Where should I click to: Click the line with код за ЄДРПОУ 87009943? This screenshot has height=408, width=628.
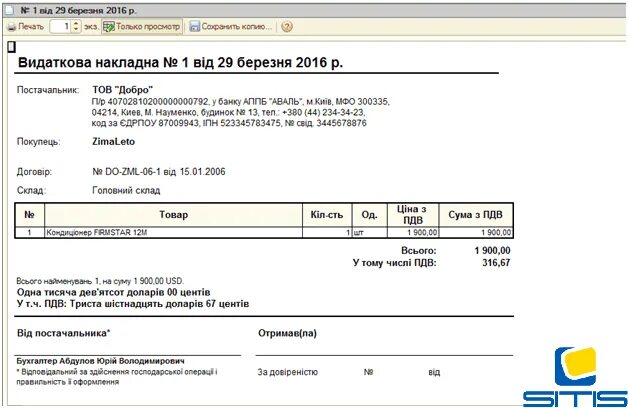tap(229, 123)
